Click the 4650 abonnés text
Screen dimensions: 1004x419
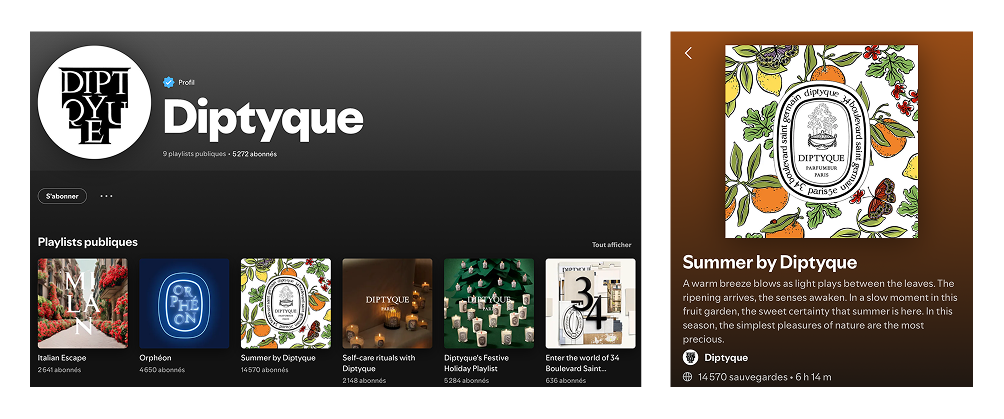point(162,370)
